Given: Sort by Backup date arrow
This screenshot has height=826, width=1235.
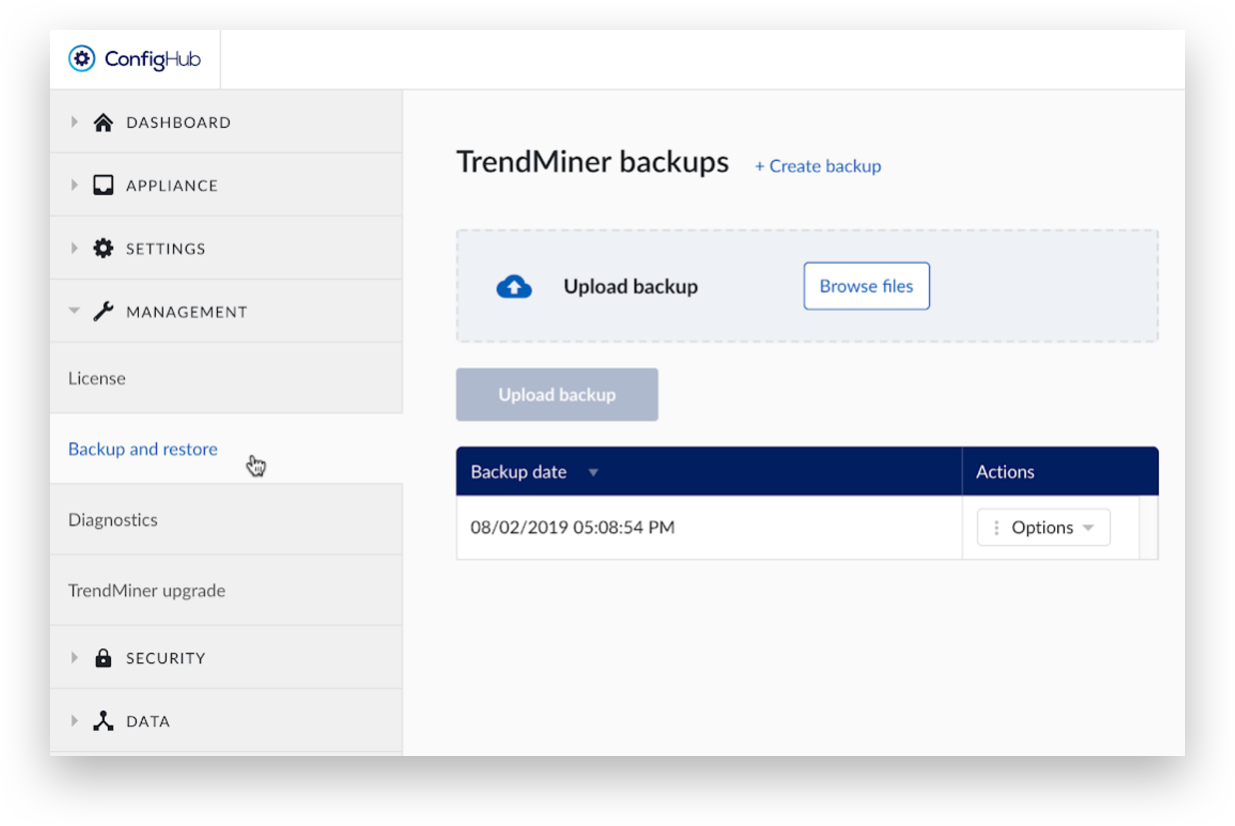Looking at the screenshot, I should point(593,472).
